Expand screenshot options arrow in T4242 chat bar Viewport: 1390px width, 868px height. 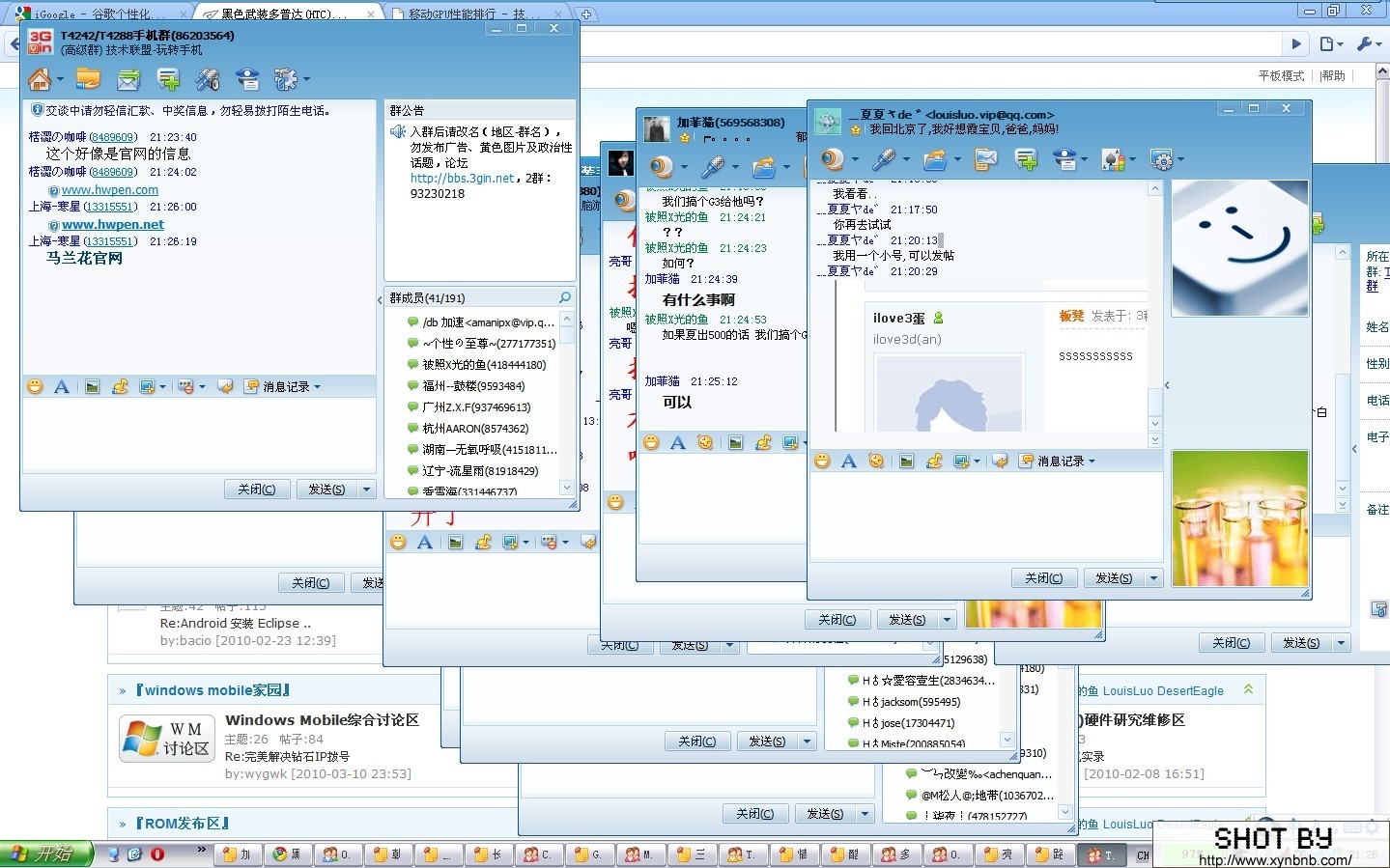[x=162, y=386]
